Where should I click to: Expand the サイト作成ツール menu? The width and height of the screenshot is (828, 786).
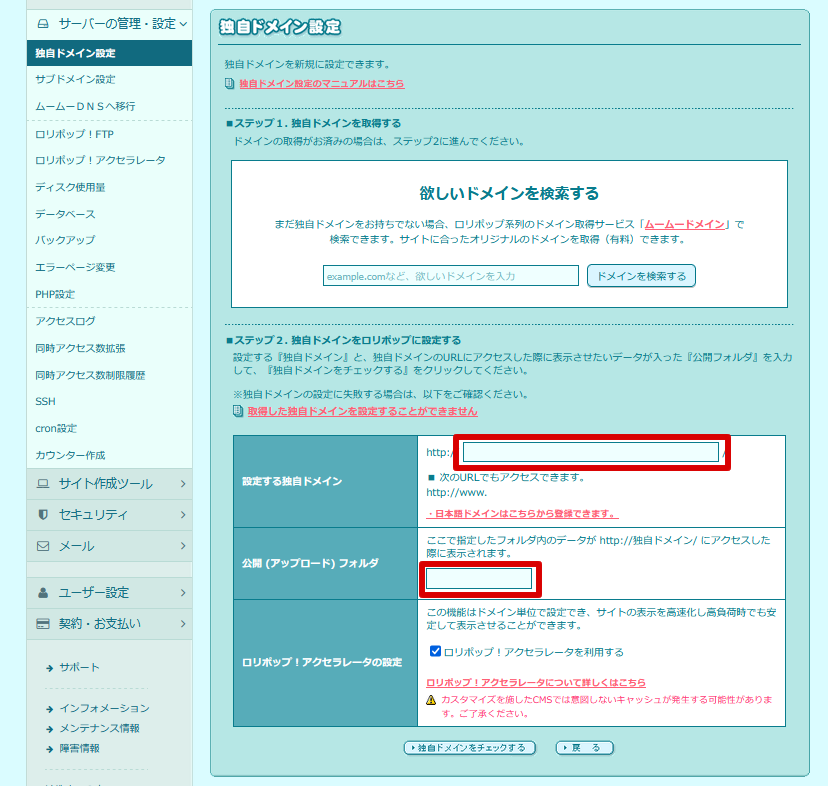(183, 484)
